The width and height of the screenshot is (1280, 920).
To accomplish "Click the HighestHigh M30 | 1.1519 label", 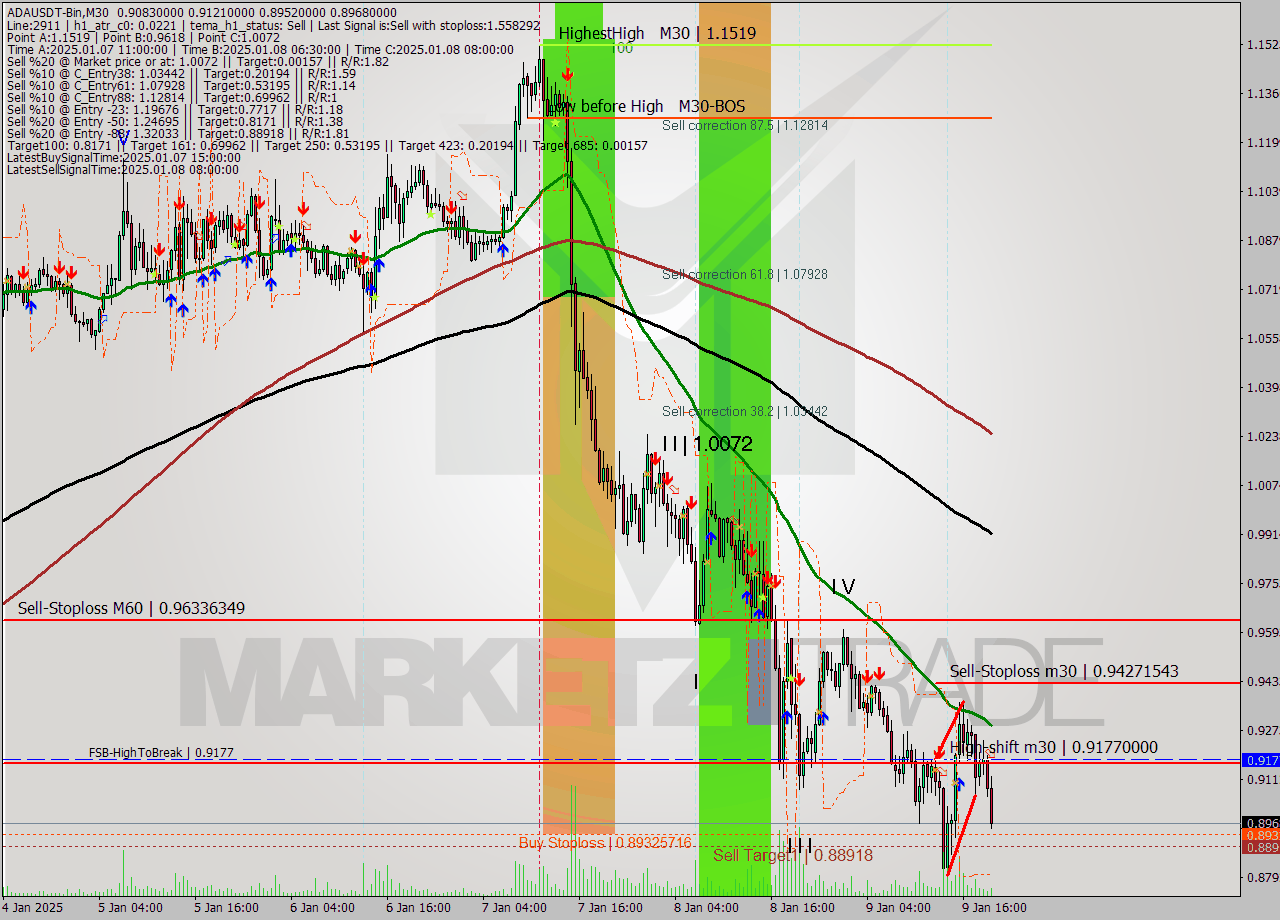I will [657, 33].
